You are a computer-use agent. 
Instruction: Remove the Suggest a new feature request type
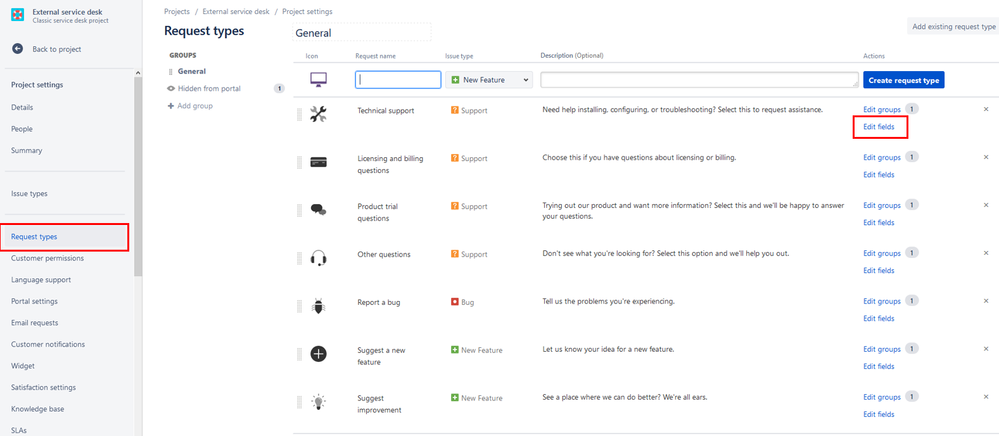986,349
